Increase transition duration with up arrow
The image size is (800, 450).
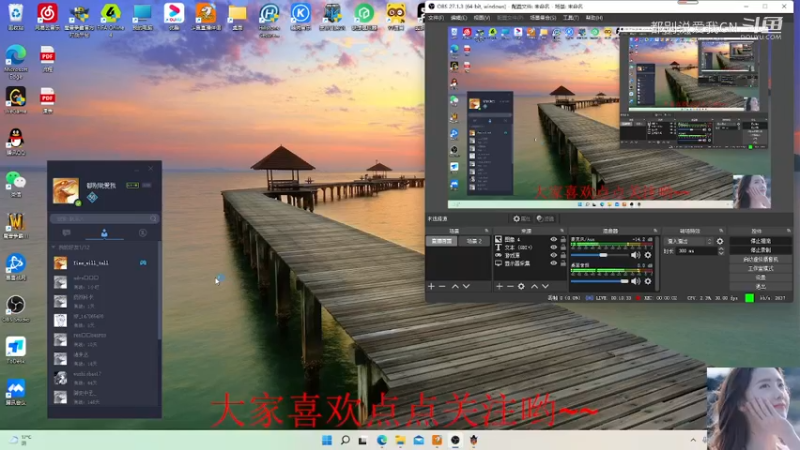[721, 249]
